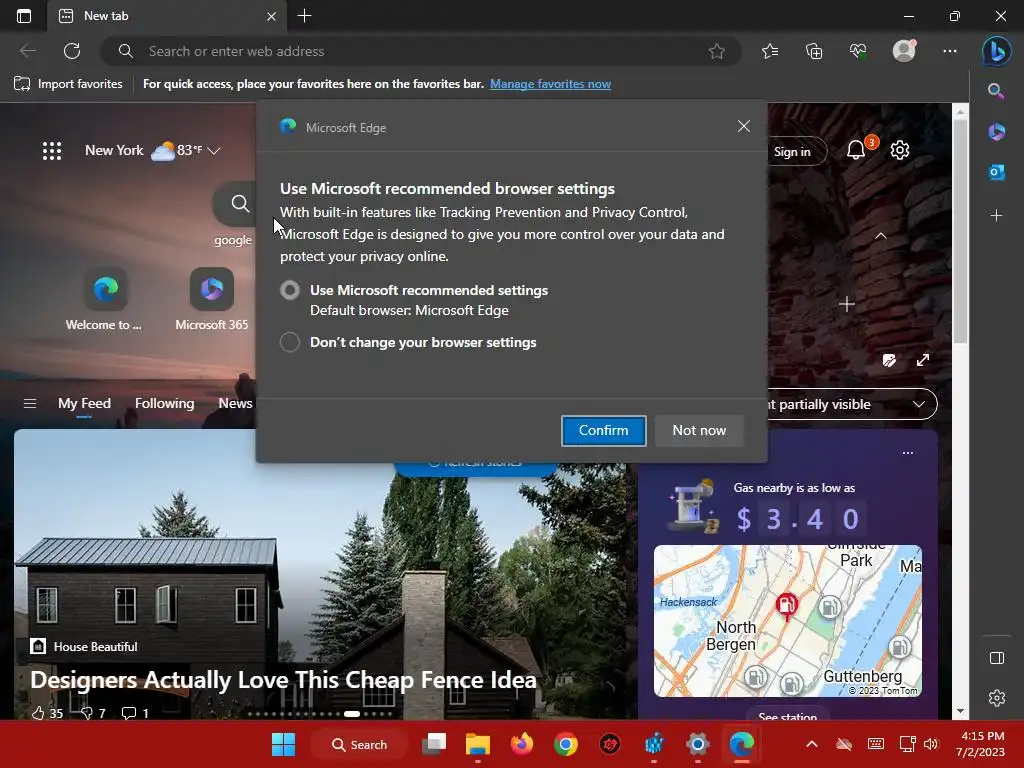Click the scrollbar down arrow
This screenshot has height=768, width=1024.
pyautogui.click(x=960, y=711)
